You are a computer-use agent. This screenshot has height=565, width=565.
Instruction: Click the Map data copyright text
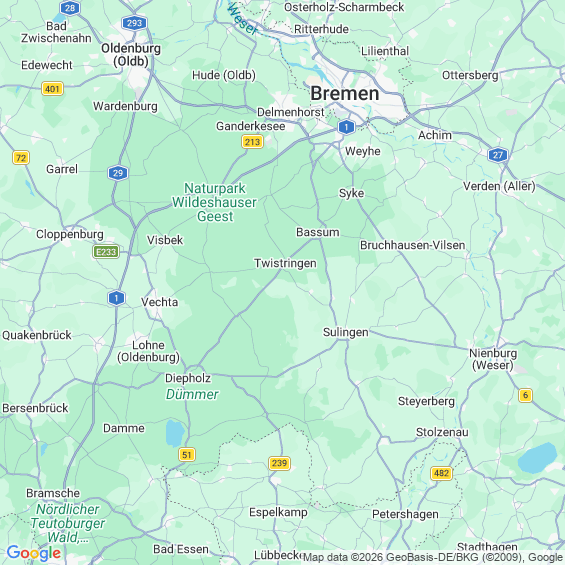433,557
